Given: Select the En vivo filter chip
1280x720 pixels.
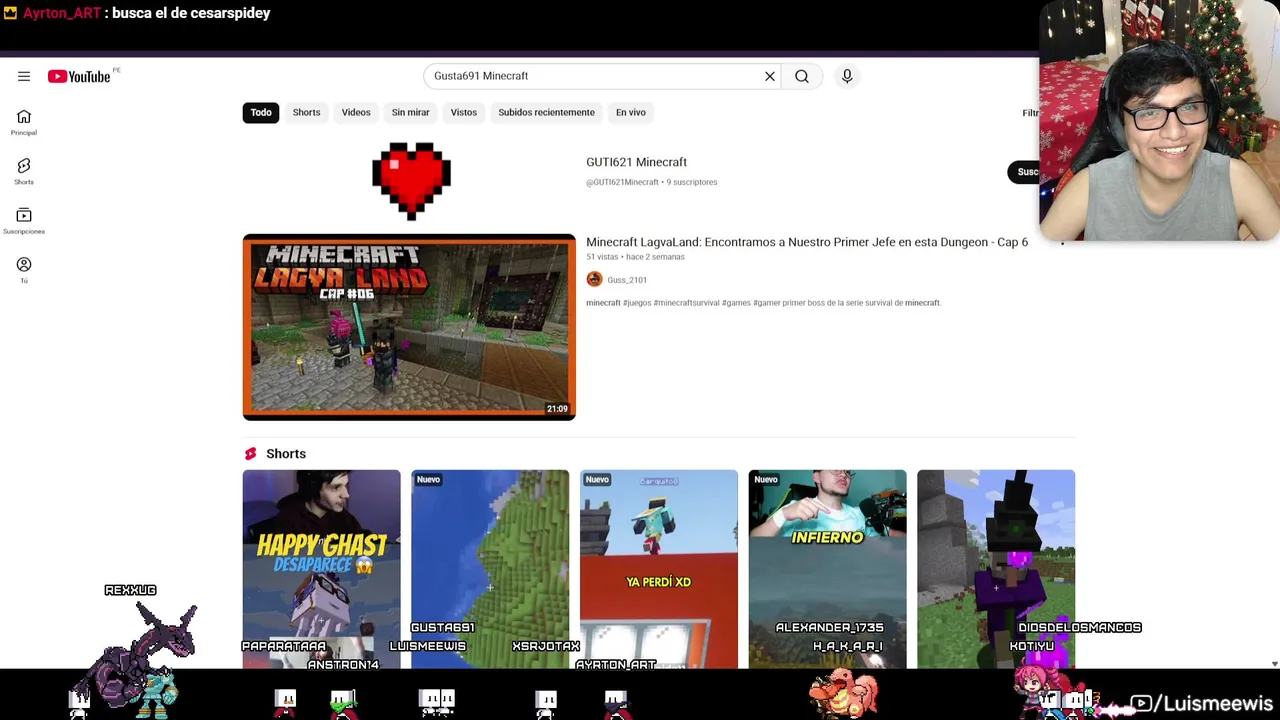Looking at the screenshot, I should 631,112.
